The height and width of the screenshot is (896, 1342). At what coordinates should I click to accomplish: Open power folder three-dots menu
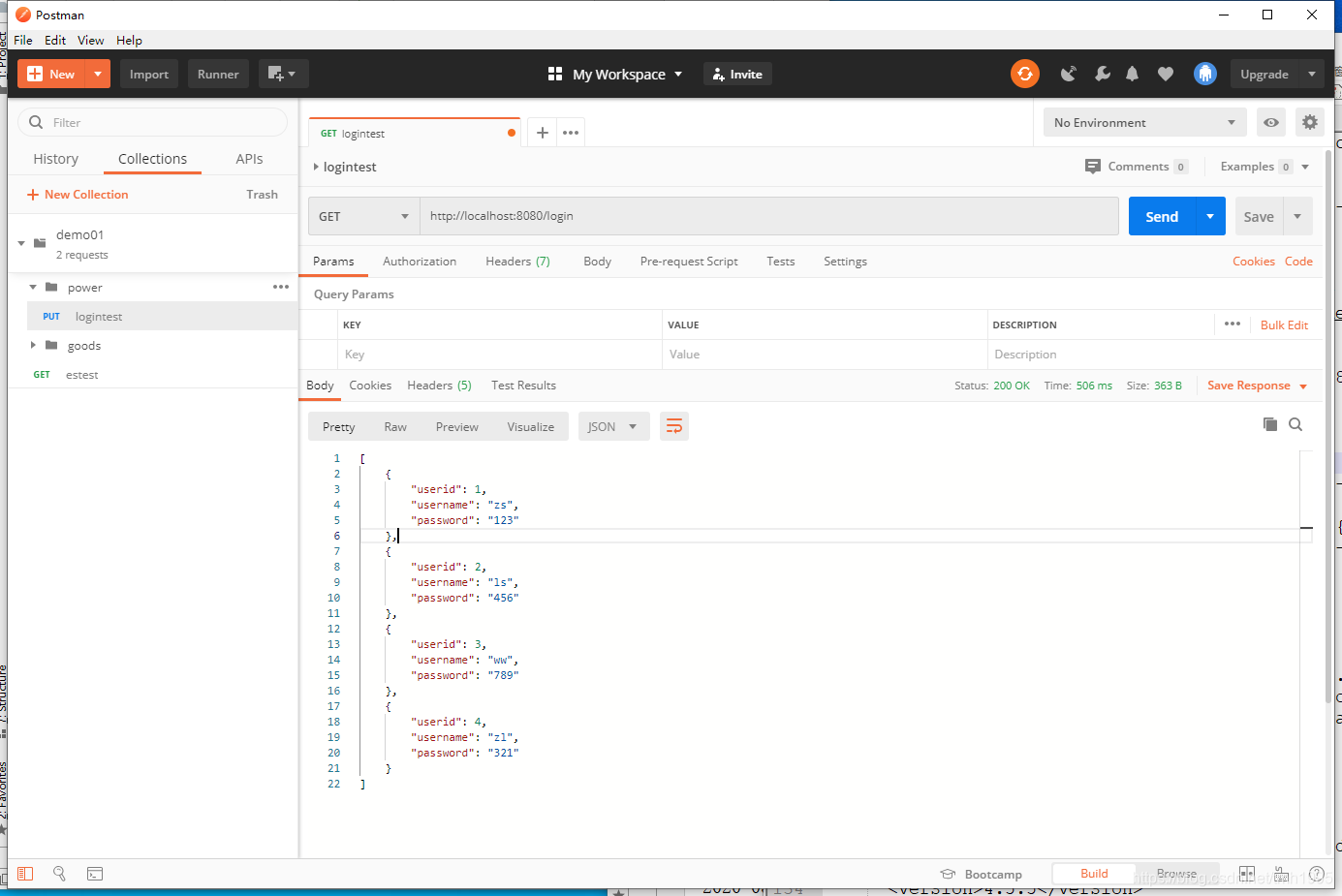click(281, 287)
